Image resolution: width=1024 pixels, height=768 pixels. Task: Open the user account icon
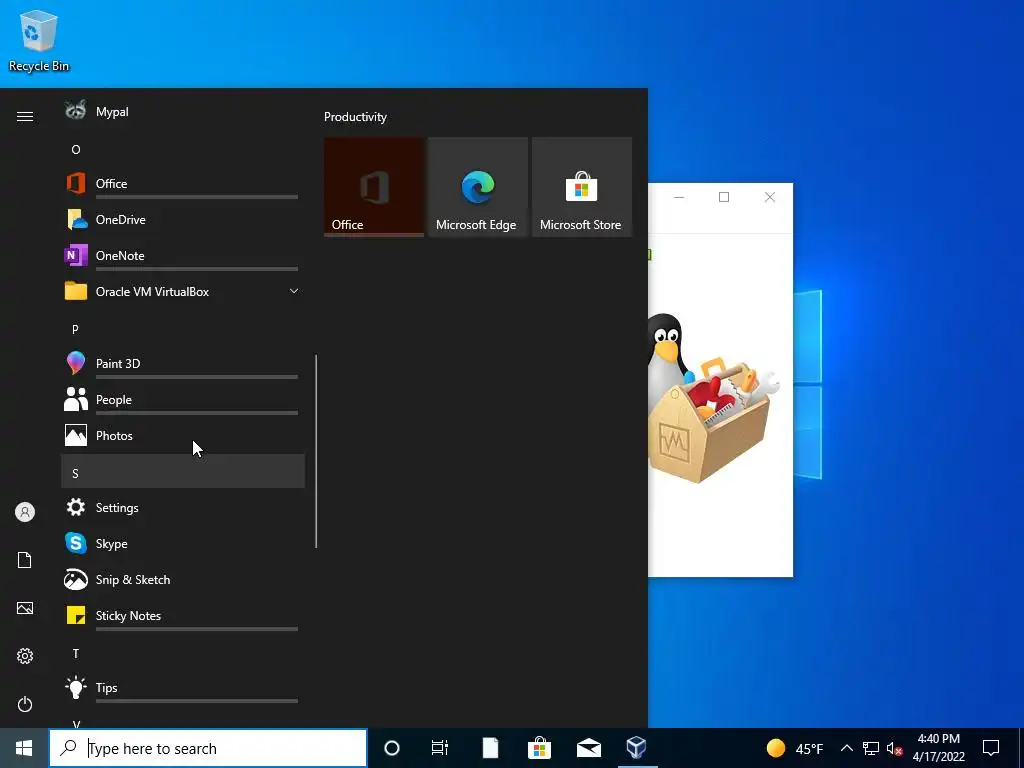[x=25, y=512]
